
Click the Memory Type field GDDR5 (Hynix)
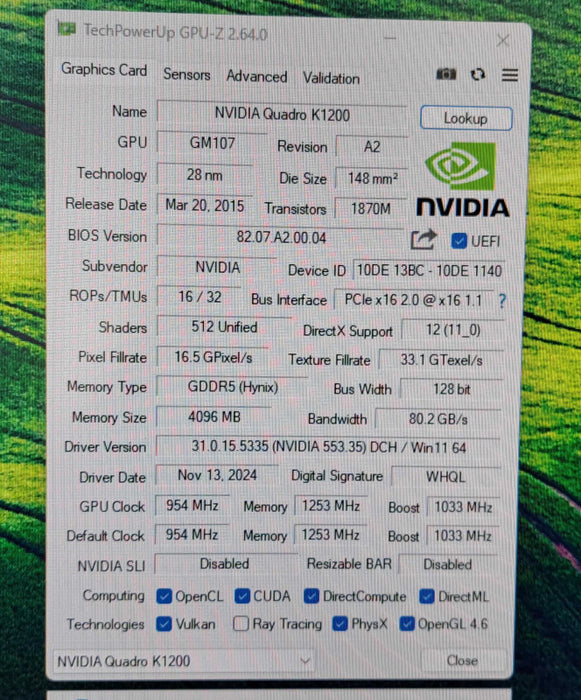point(233,387)
